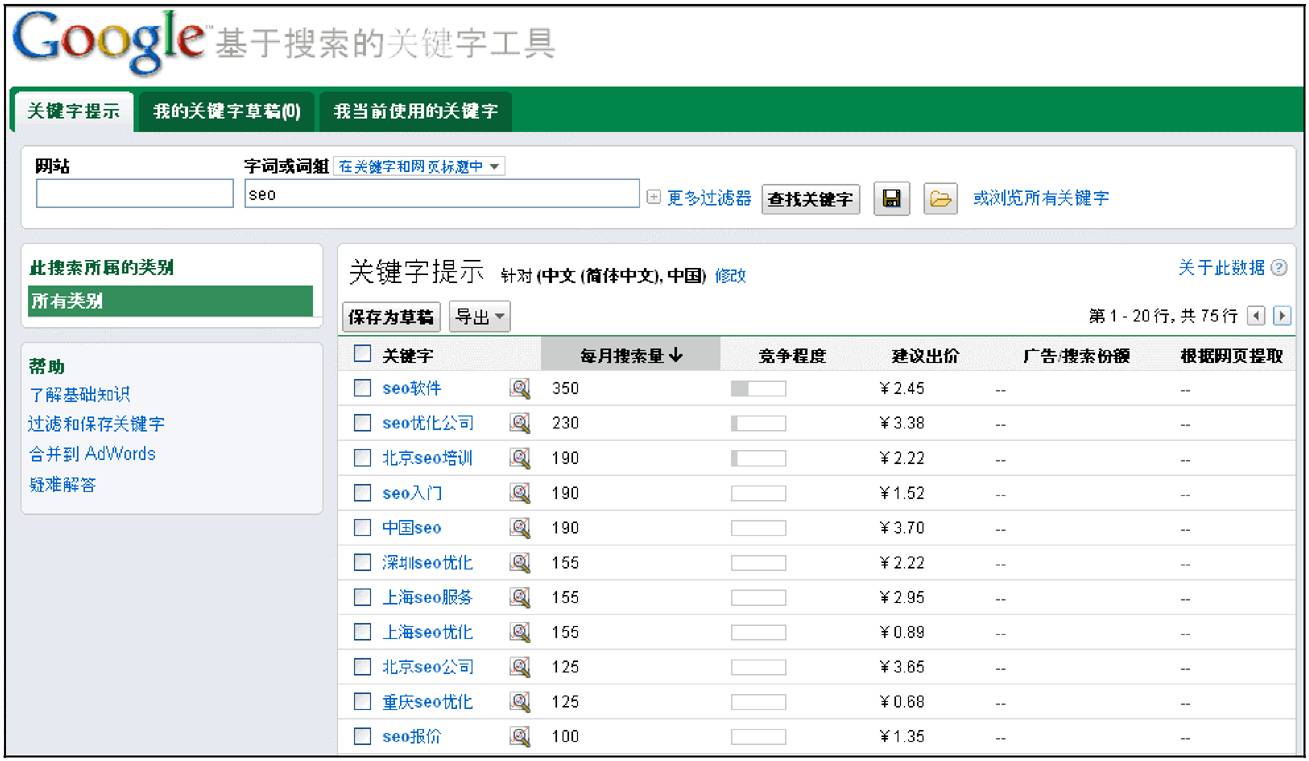Open magnifier icon for seo优化公司 row
This screenshot has height=761, width=1309.
[x=520, y=423]
